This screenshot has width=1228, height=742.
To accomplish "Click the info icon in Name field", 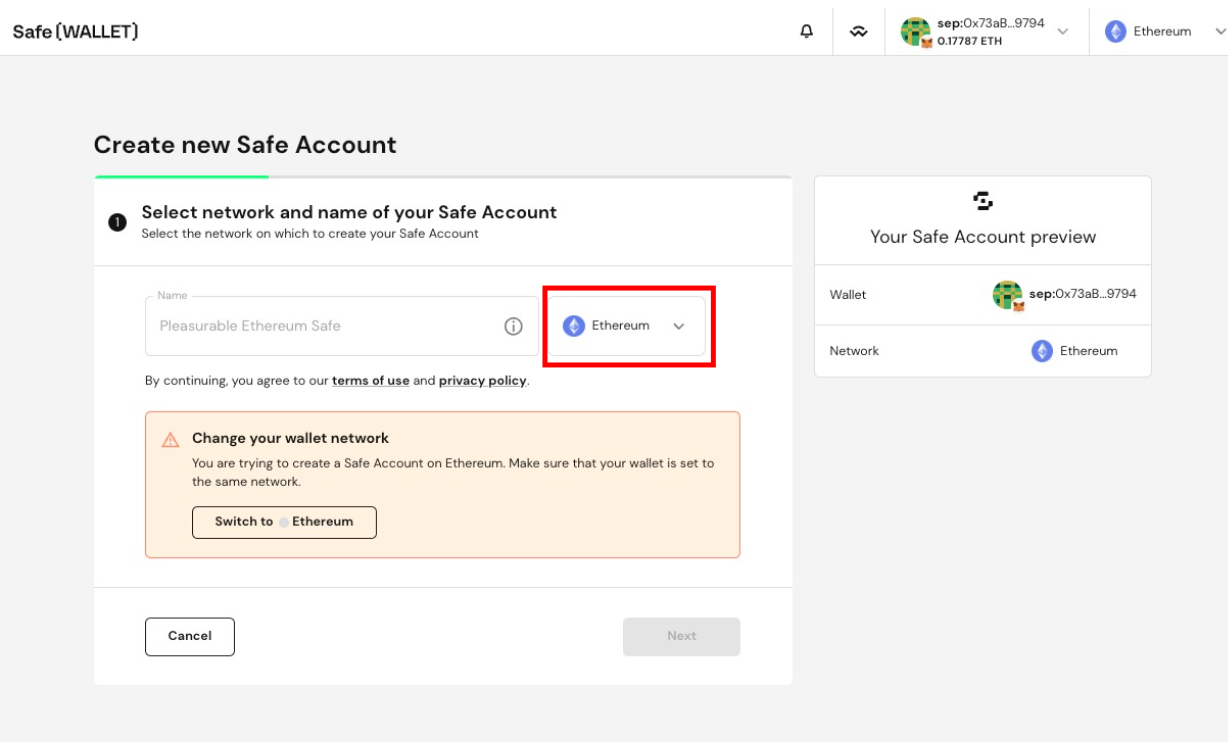I will [513, 326].
